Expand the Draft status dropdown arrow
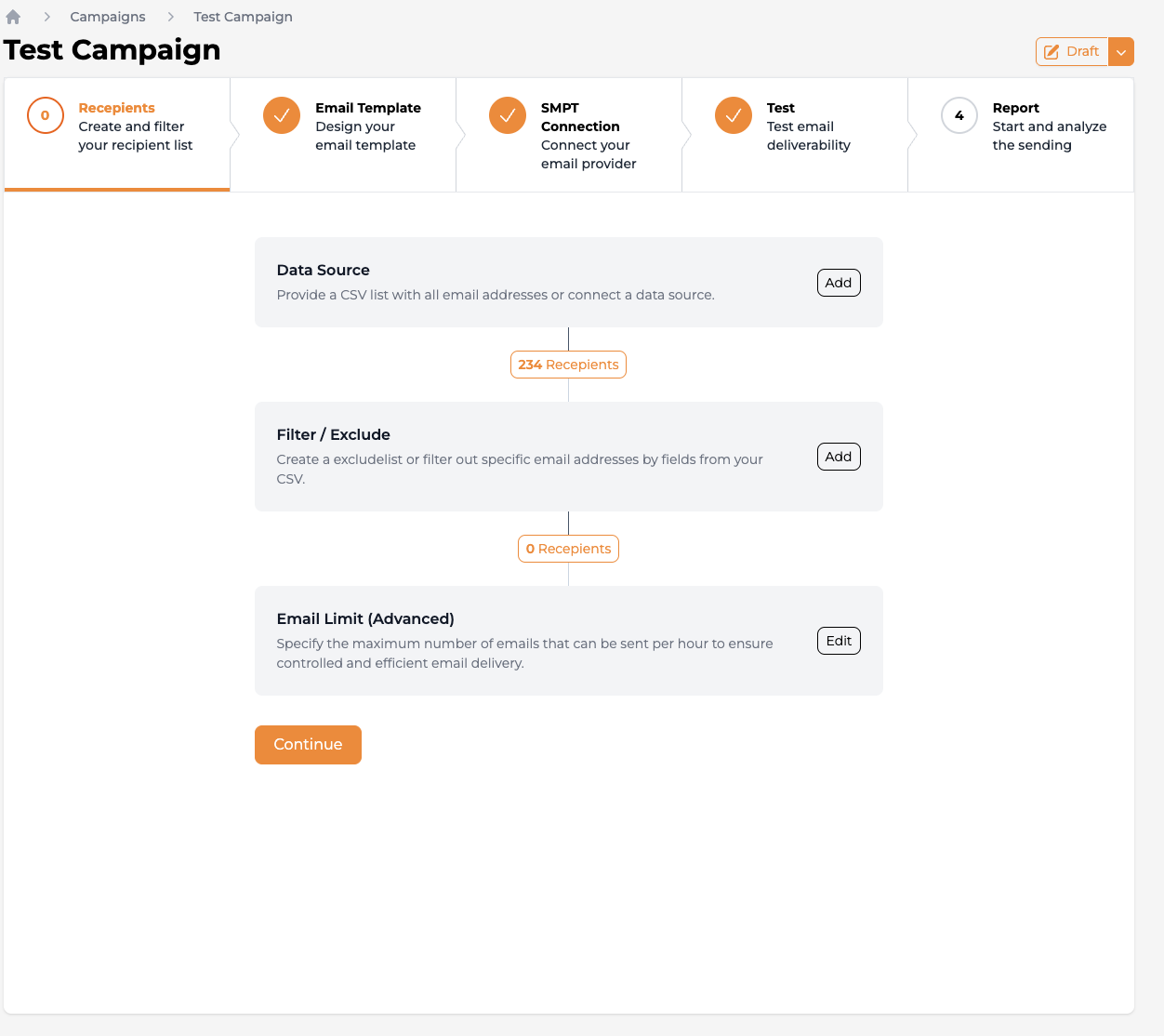Image resolution: width=1164 pixels, height=1036 pixels. tap(1121, 52)
